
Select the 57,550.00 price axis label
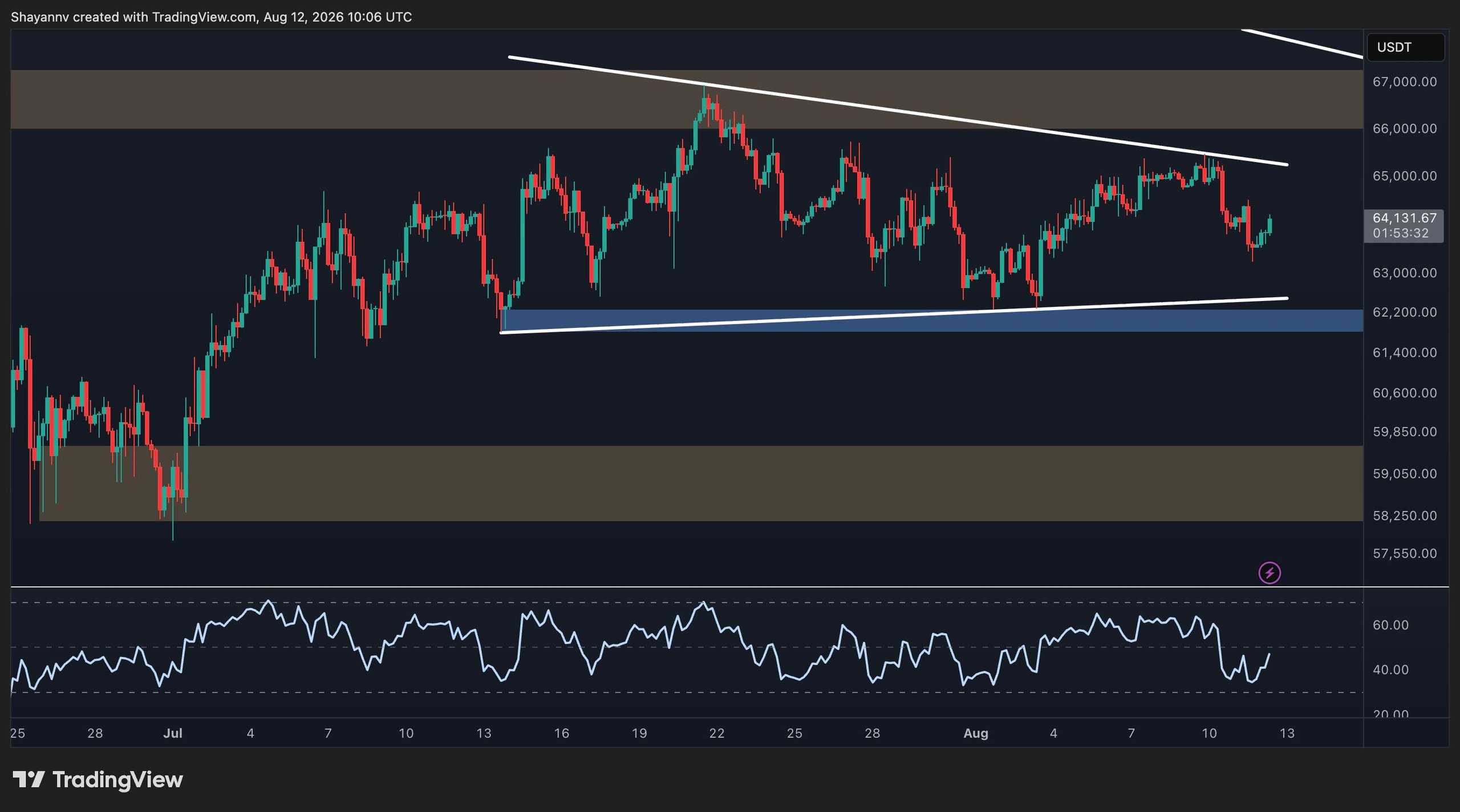coord(1404,553)
